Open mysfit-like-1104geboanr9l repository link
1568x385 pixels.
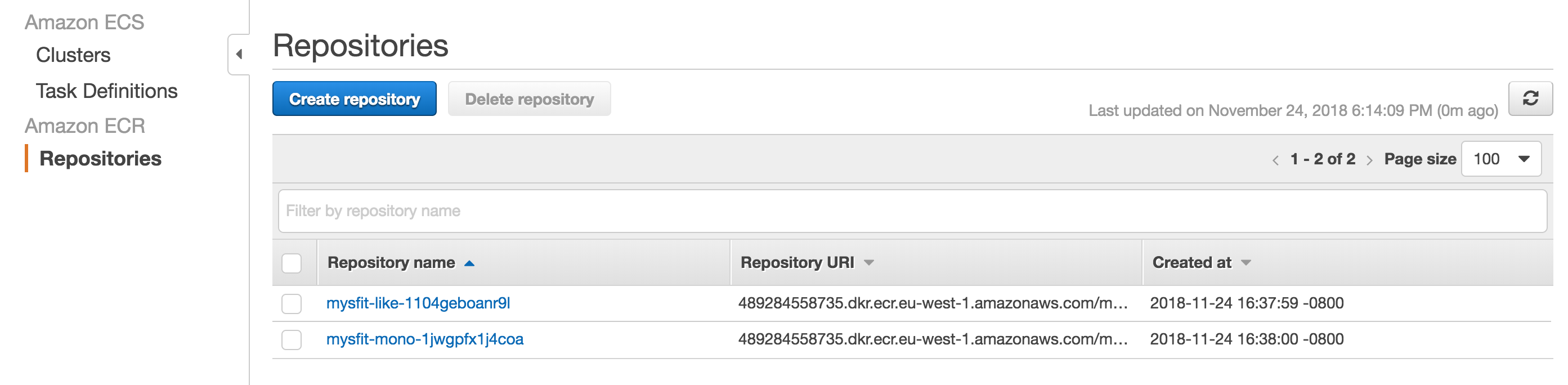(418, 303)
